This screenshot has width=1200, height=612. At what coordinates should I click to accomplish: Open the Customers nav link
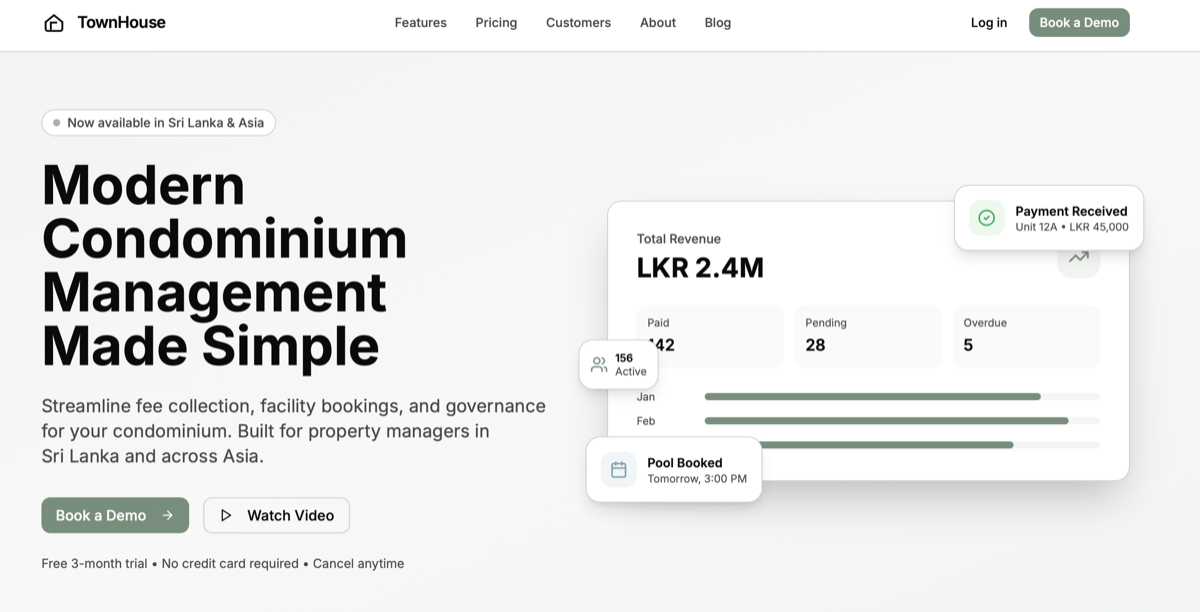tap(578, 23)
